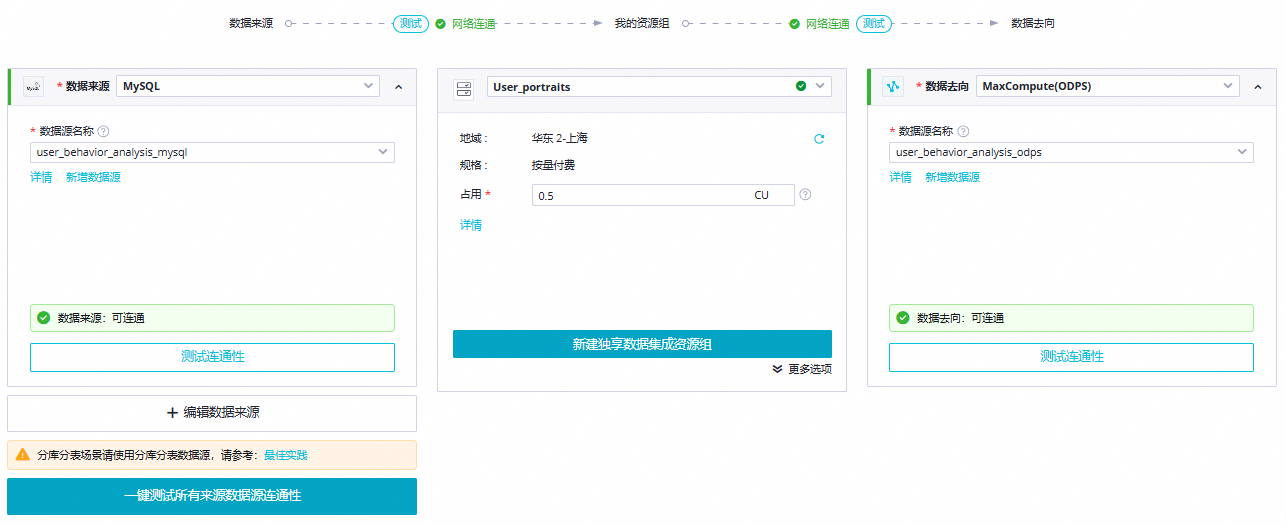The width and height of the screenshot is (1286, 526).
Task: Click the 我的资源组 step label
Action: point(642,23)
